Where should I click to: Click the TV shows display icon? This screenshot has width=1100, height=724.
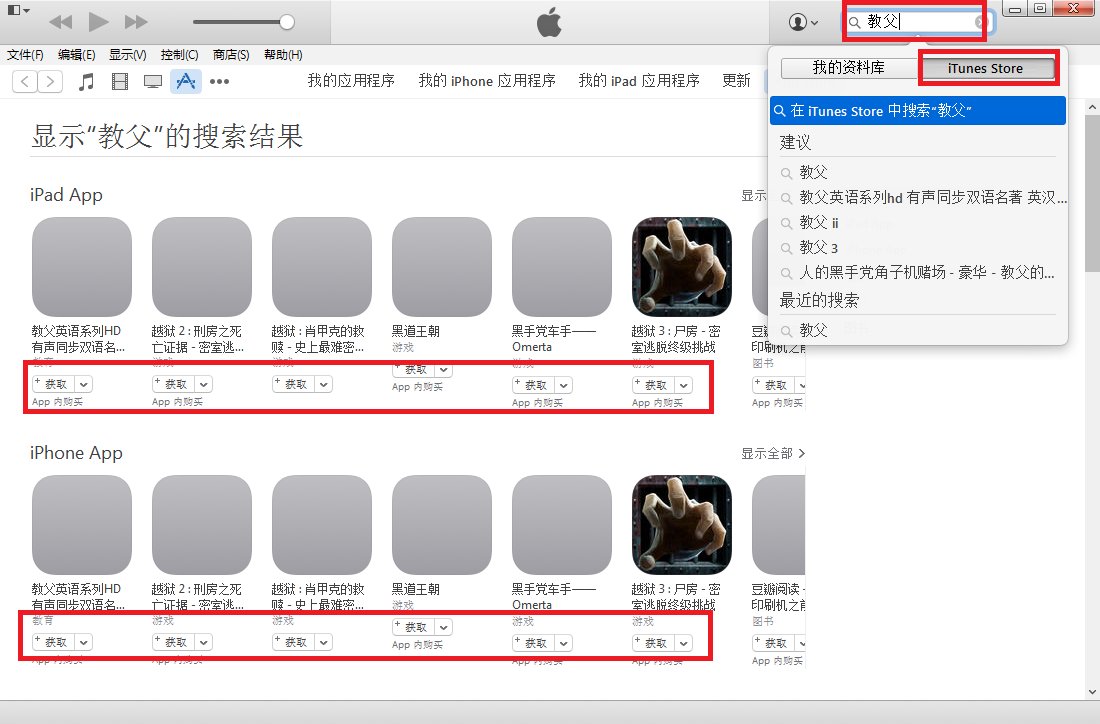[152, 81]
